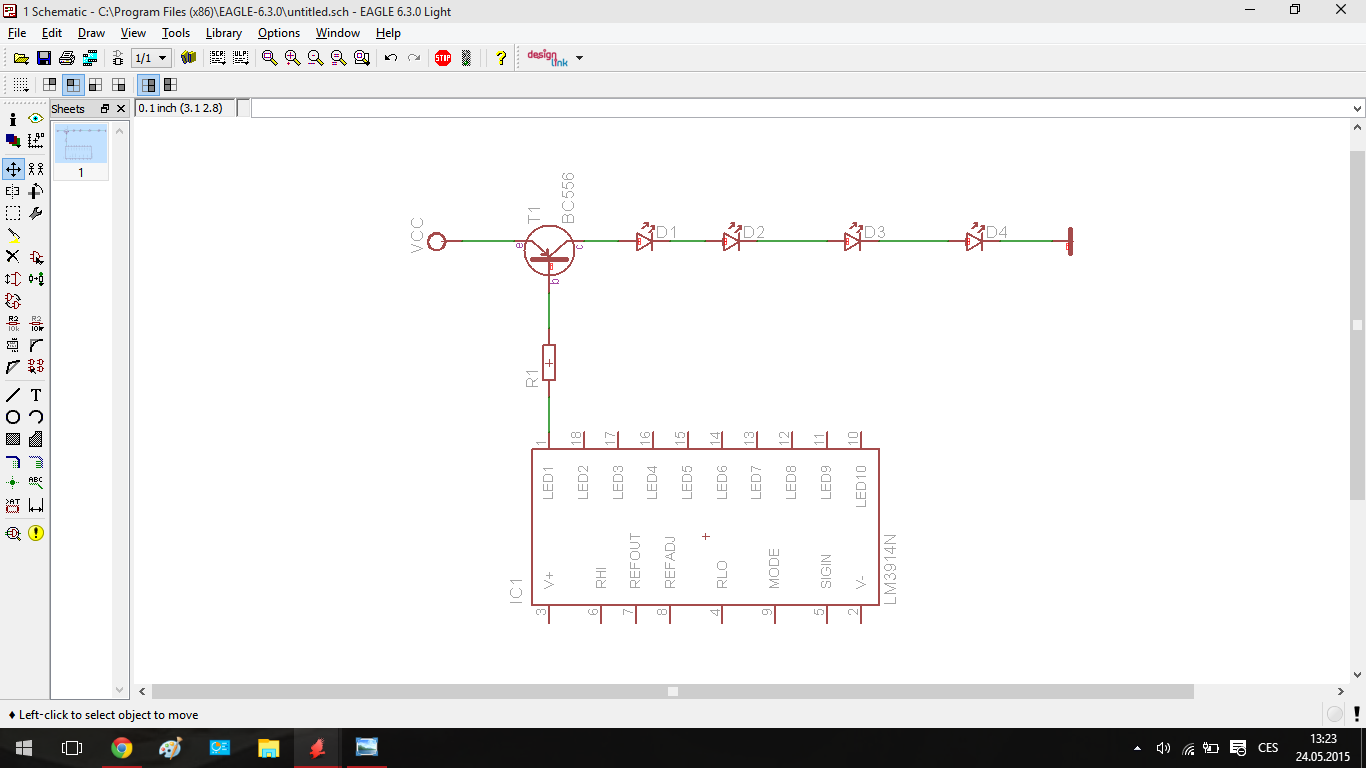Click the Zoom to fit magnifier icon
Image resolution: width=1366 pixels, height=768 pixels.
269,58
